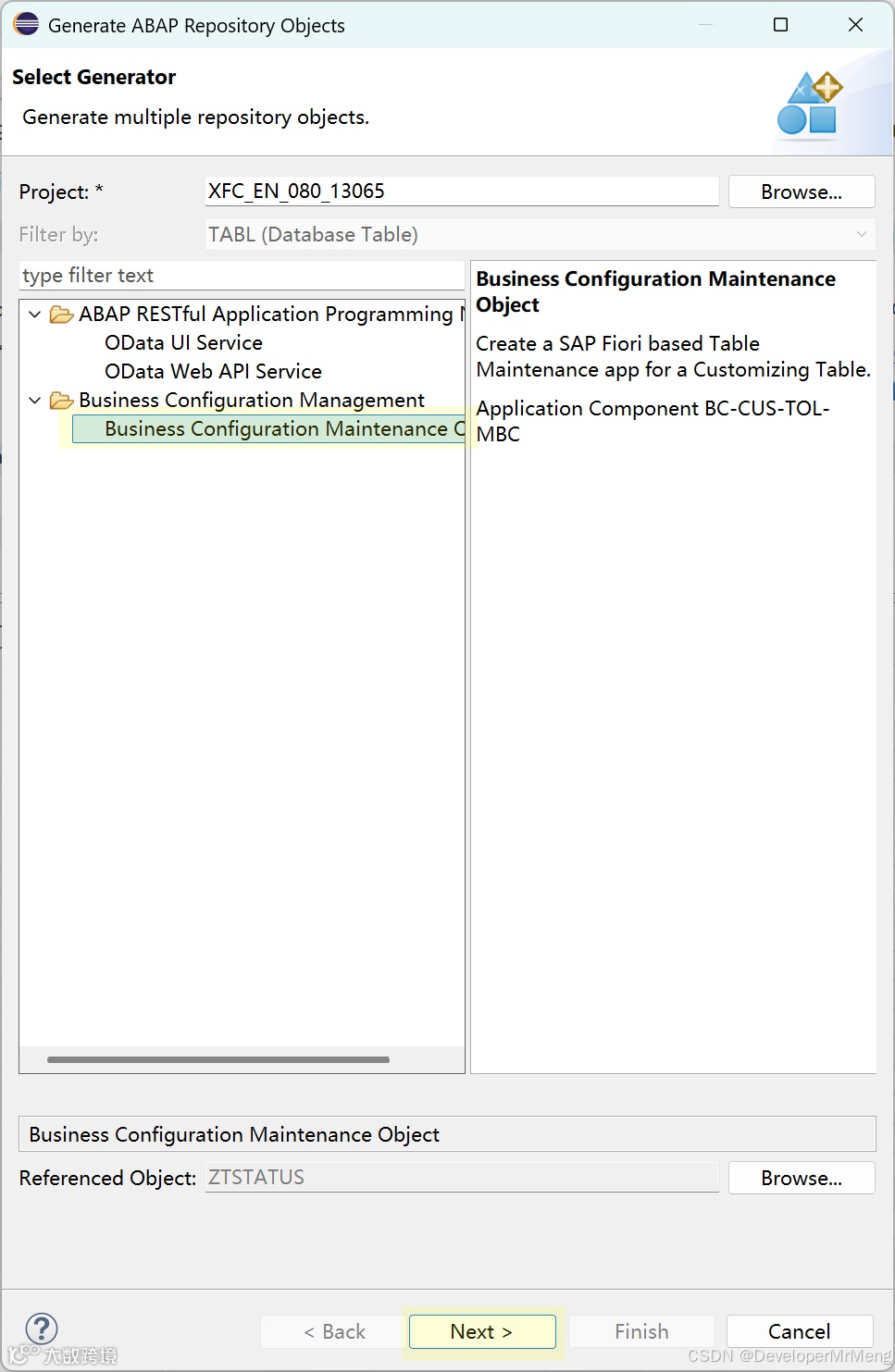Click Browse button next to Project field
This screenshot has width=895, height=1372.
[802, 192]
